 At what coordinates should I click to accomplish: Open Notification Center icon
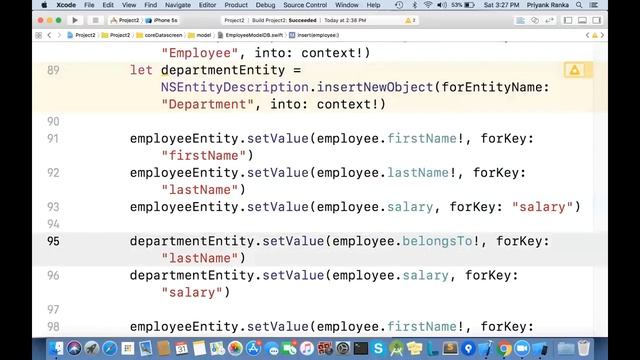click(x=594, y=5)
